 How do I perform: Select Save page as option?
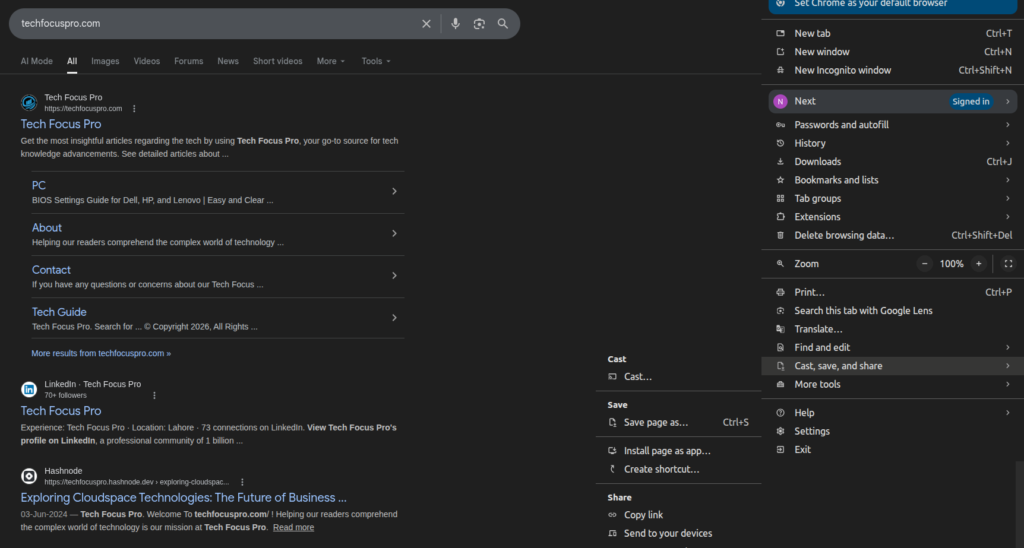(655, 422)
